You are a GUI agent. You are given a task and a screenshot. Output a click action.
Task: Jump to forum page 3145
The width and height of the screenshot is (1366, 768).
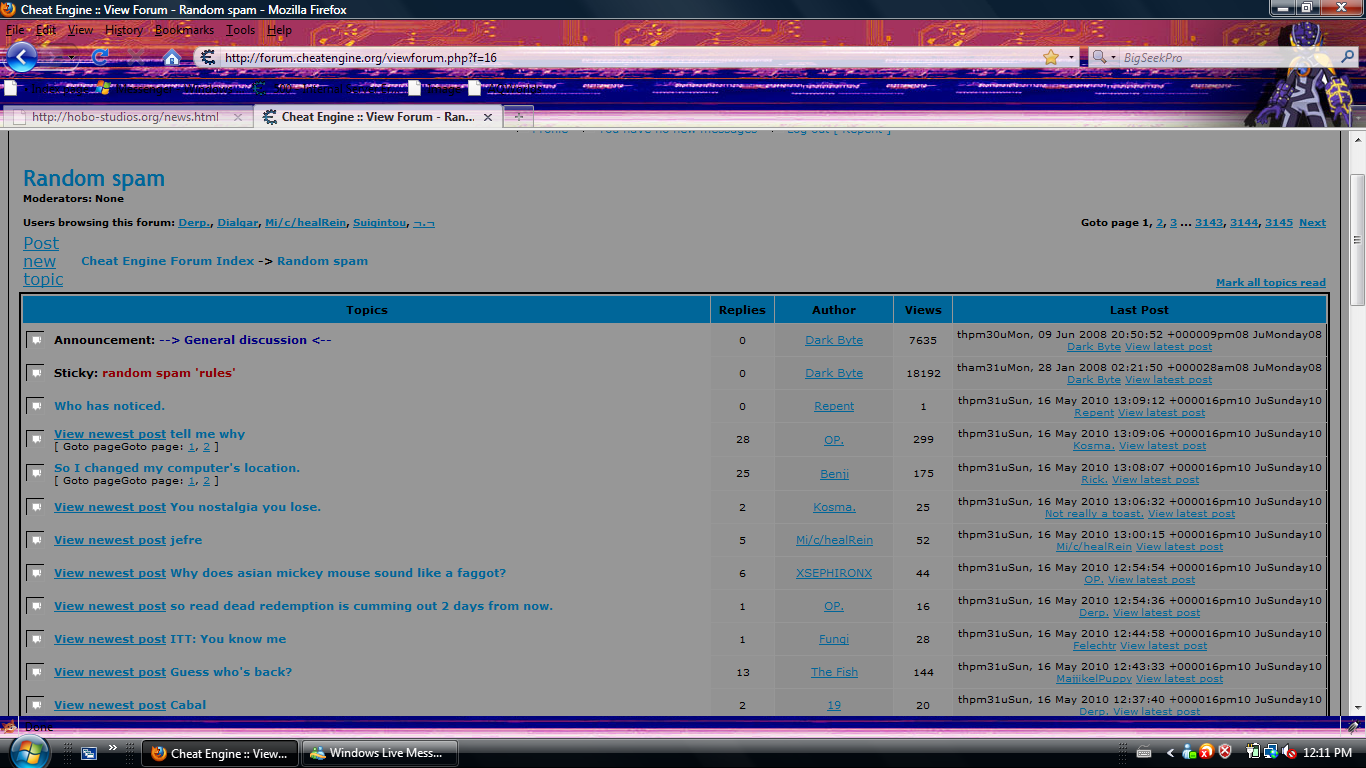point(1279,223)
